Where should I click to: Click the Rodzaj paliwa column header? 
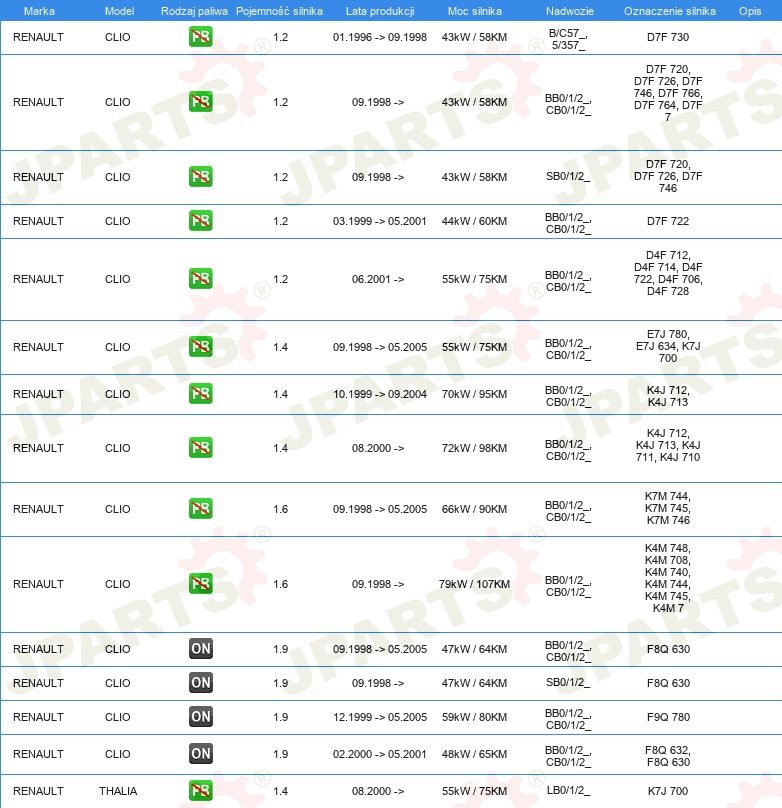click(194, 11)
